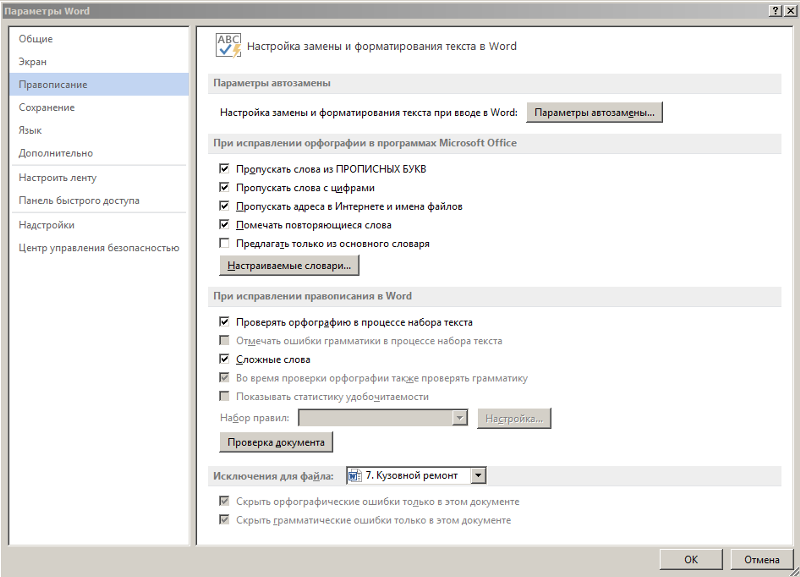
Task: Toggle Сложные слова checkbox
Action: (224, 359)
